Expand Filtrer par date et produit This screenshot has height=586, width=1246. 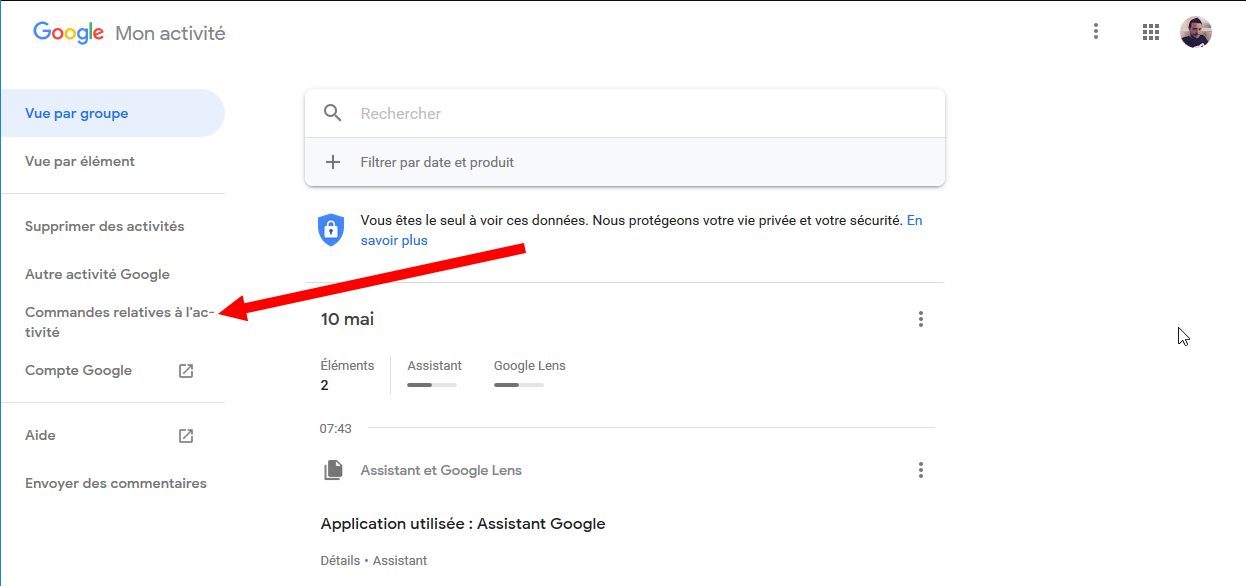625,162
